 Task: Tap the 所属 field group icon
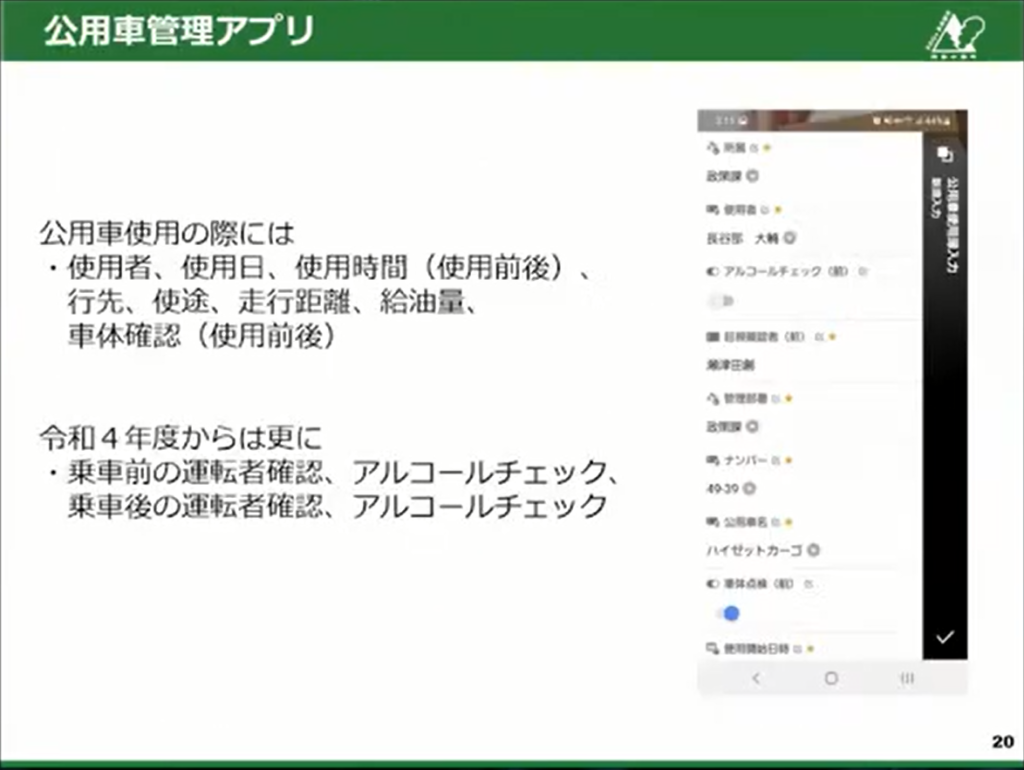[x=713, y=148]
